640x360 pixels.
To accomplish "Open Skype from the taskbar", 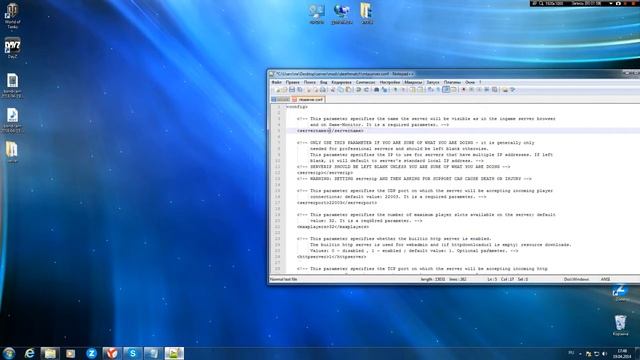I will pyautogui.click(x=133, y=353).
